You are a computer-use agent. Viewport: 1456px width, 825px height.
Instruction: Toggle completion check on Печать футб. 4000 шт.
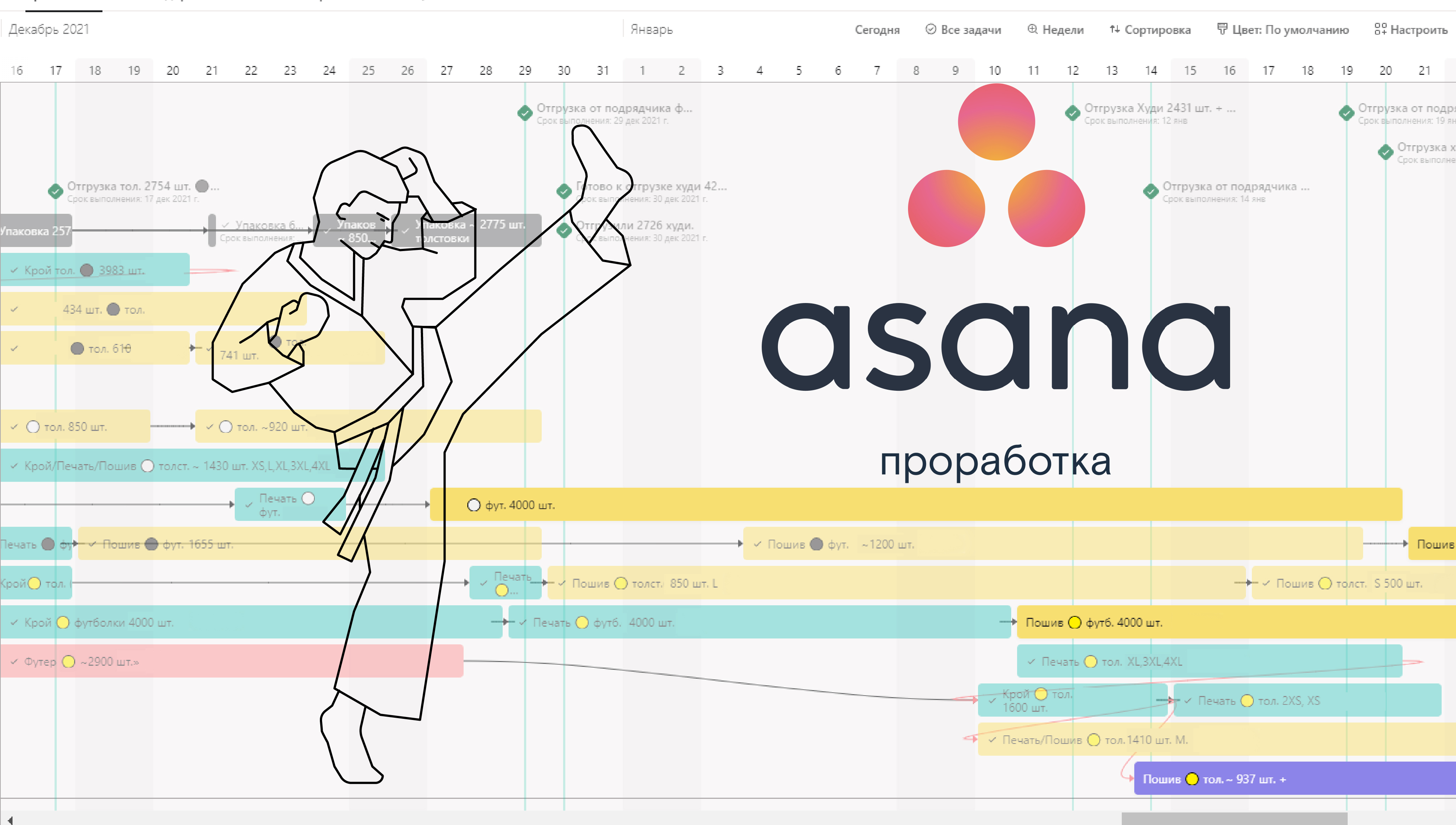(x=523, y=622)
